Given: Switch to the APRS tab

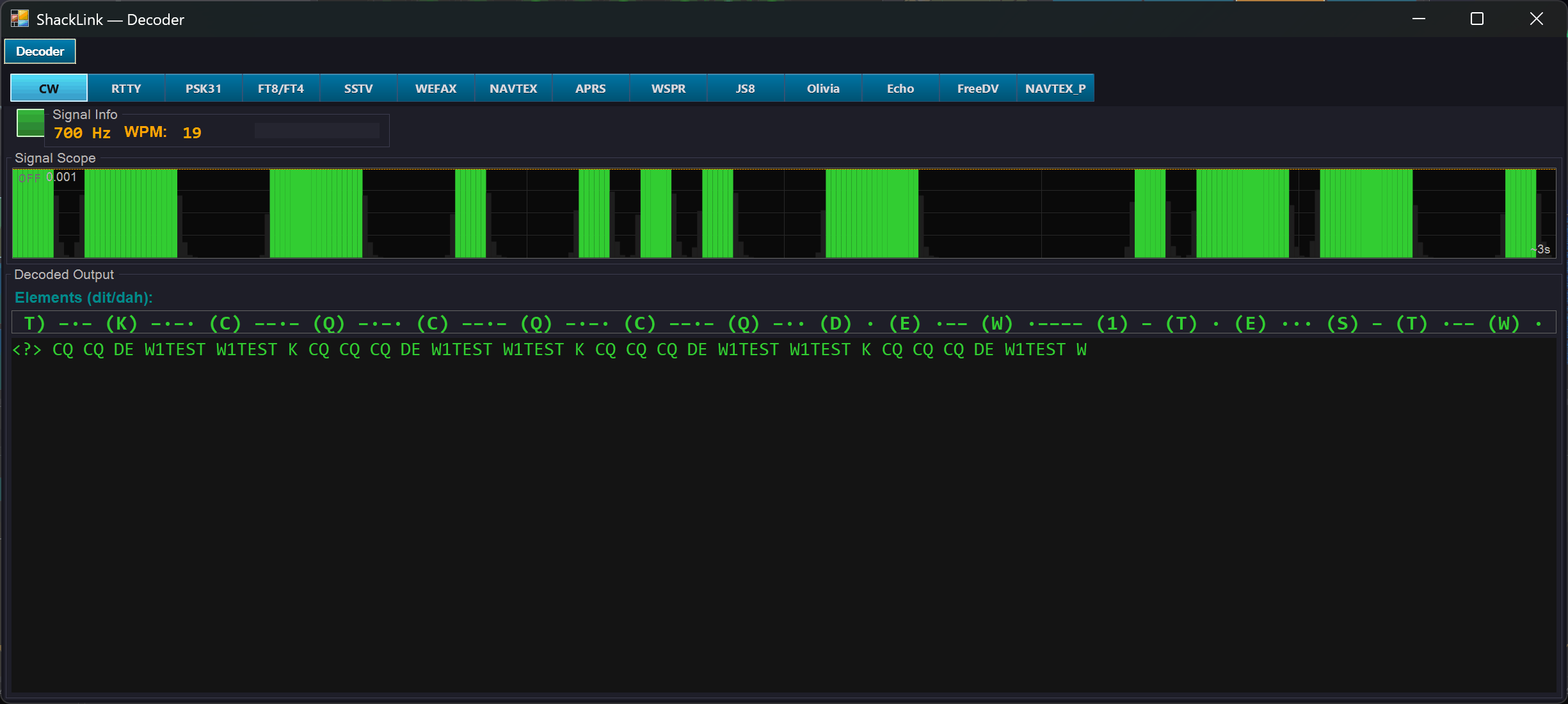Looking at the screenshot, I should [x=591, y=88].
